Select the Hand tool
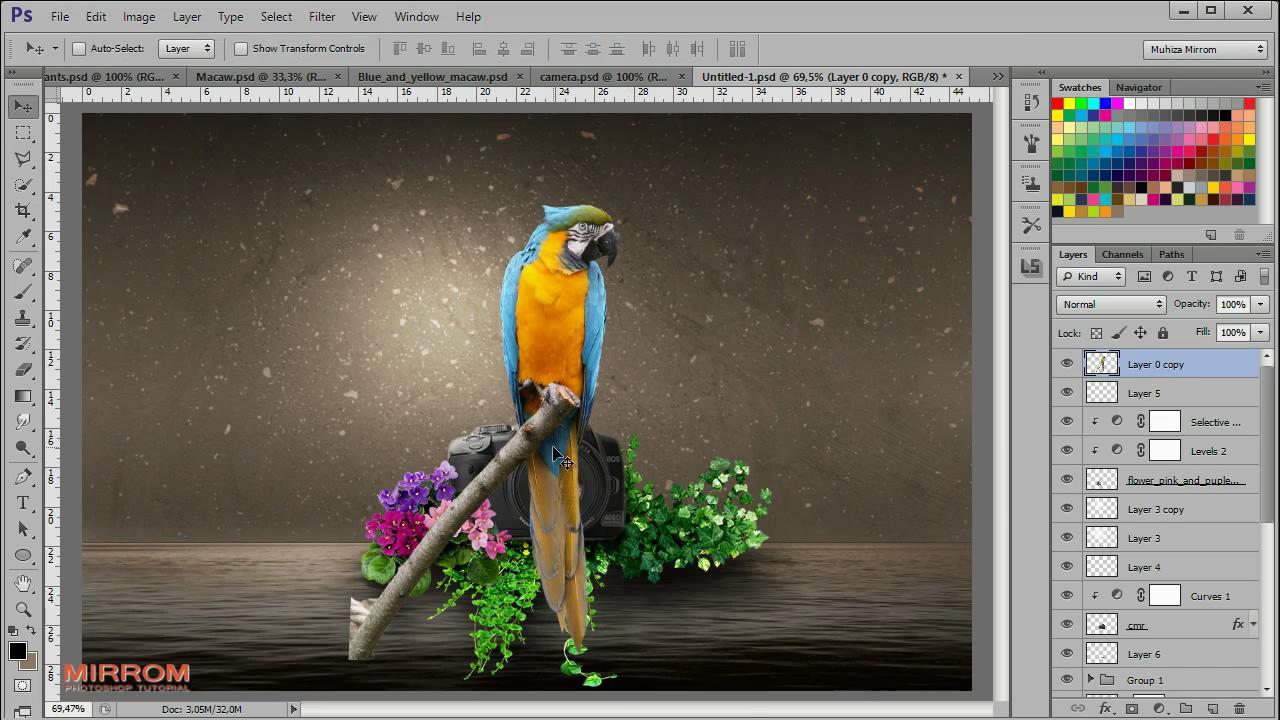This screenshot has height=720, width=1280. (x=23, y=583)
